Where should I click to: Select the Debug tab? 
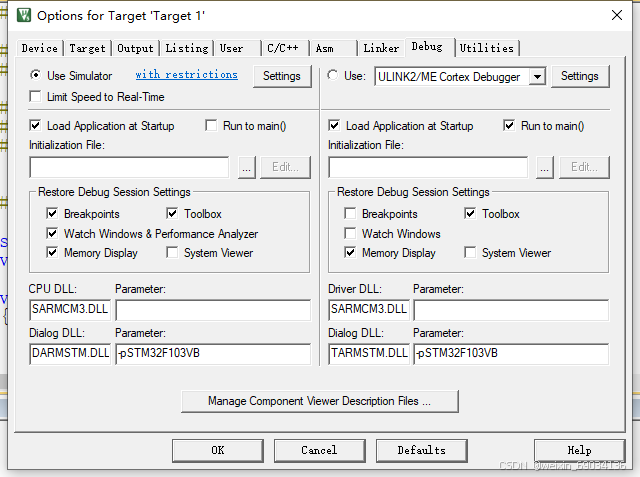[429, 47]
